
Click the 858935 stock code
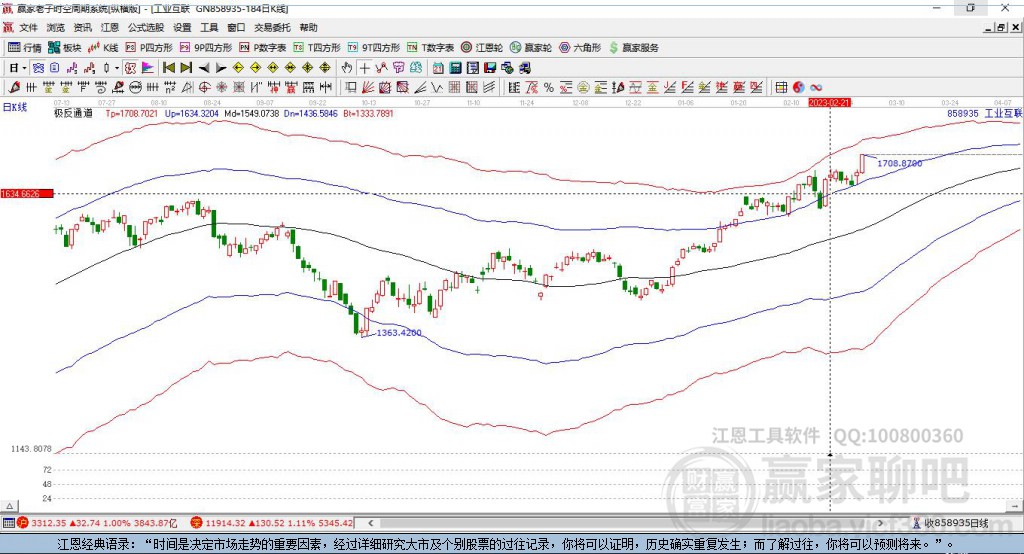click(x=963, y=114)
